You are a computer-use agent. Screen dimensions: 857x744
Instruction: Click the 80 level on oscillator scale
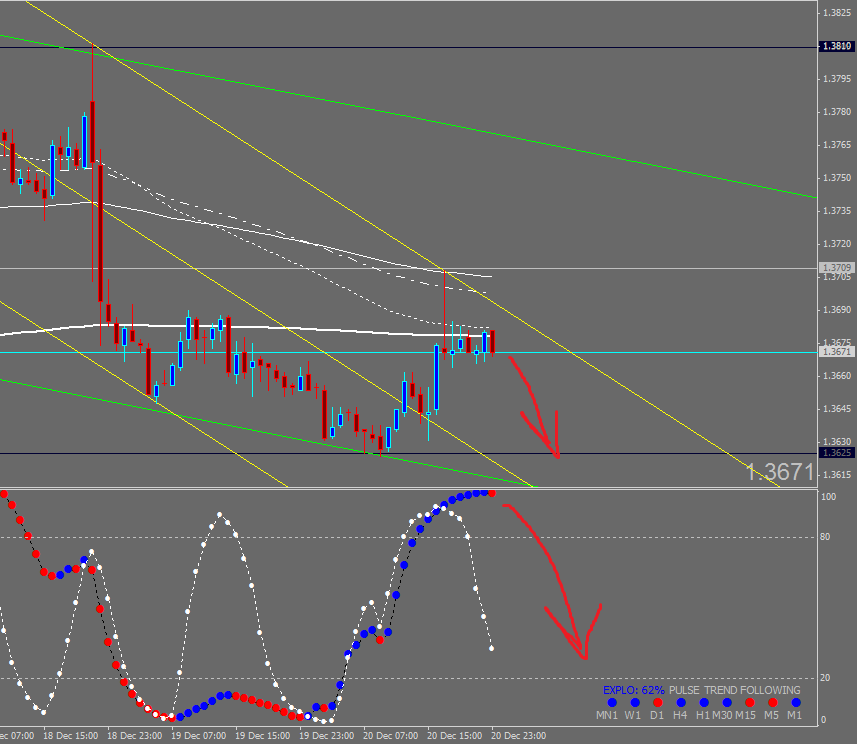click(825, 537)
